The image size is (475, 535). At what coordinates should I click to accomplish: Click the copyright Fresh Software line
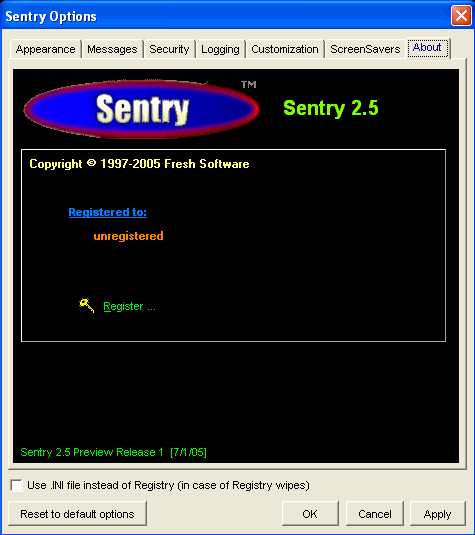tap(139, 164)
